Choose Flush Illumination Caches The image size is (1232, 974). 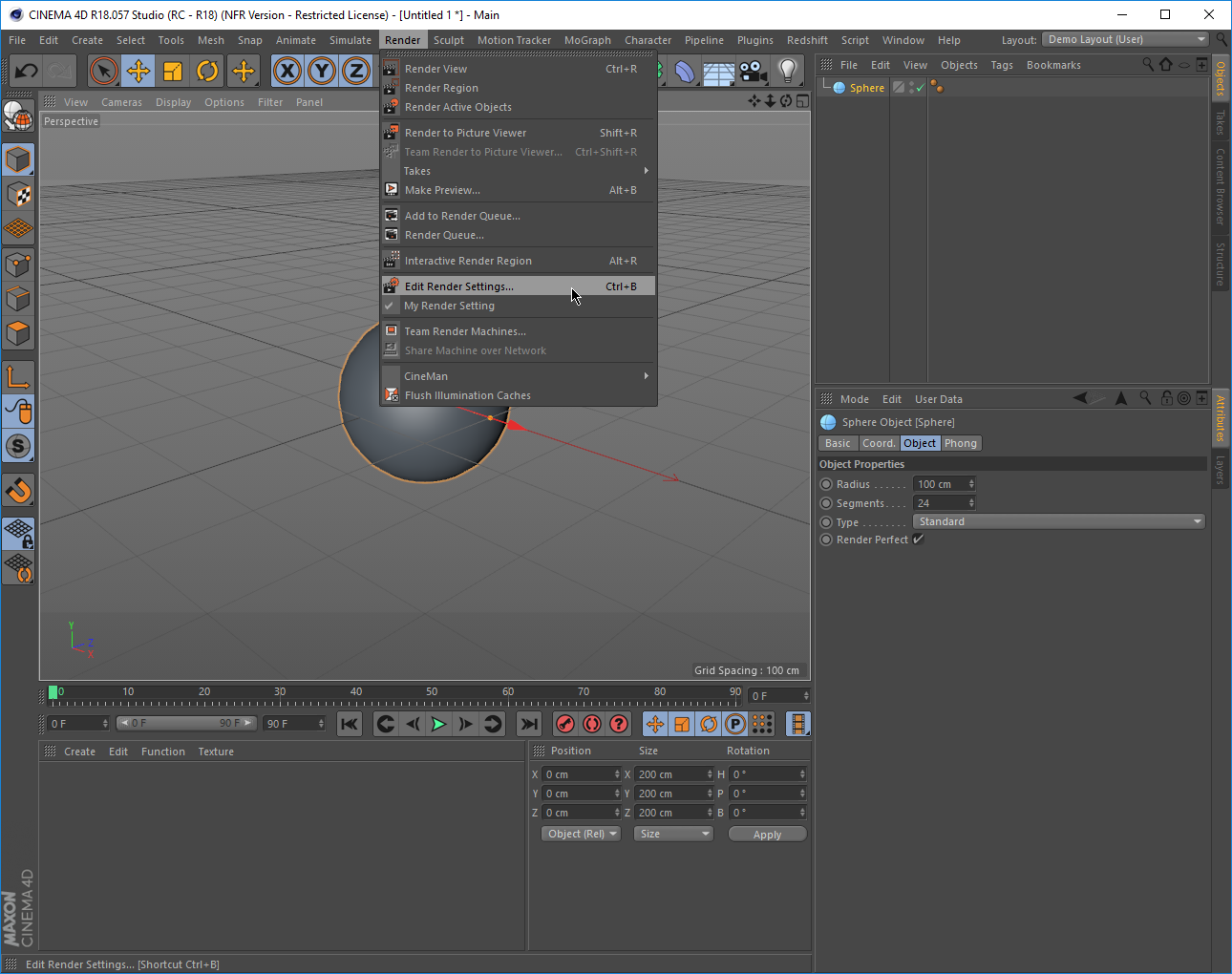(x=519, y=395)
